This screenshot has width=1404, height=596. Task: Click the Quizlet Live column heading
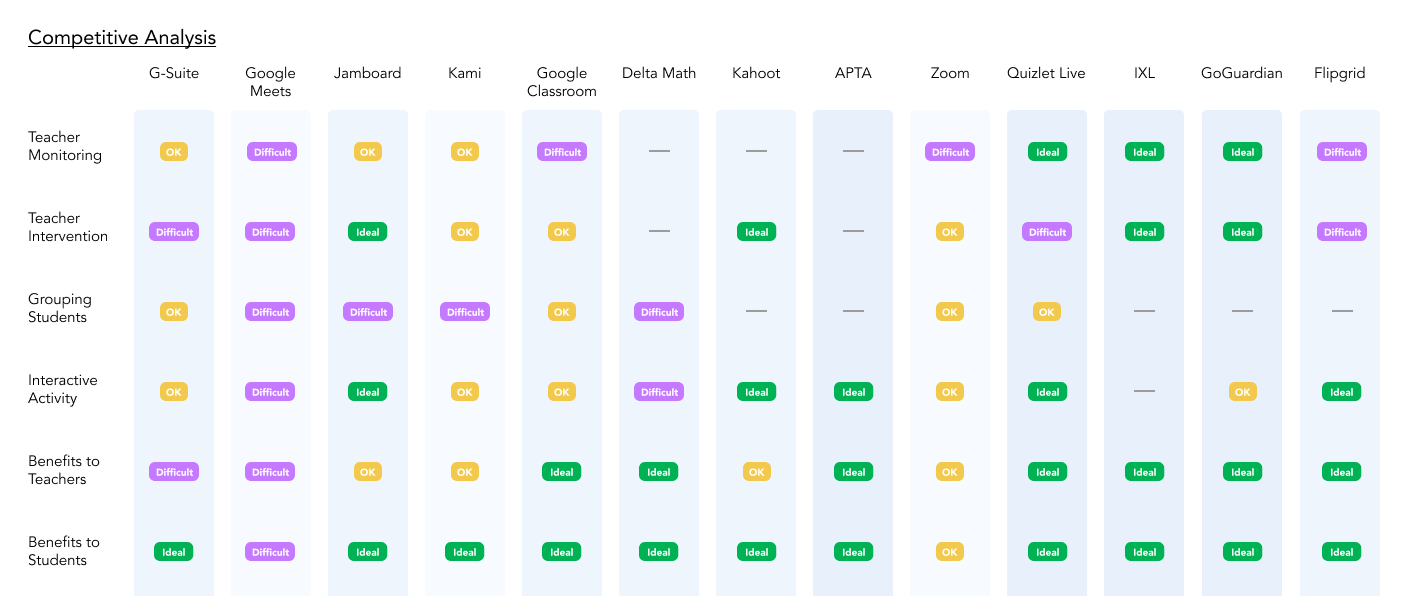(x=1046, y=73)
